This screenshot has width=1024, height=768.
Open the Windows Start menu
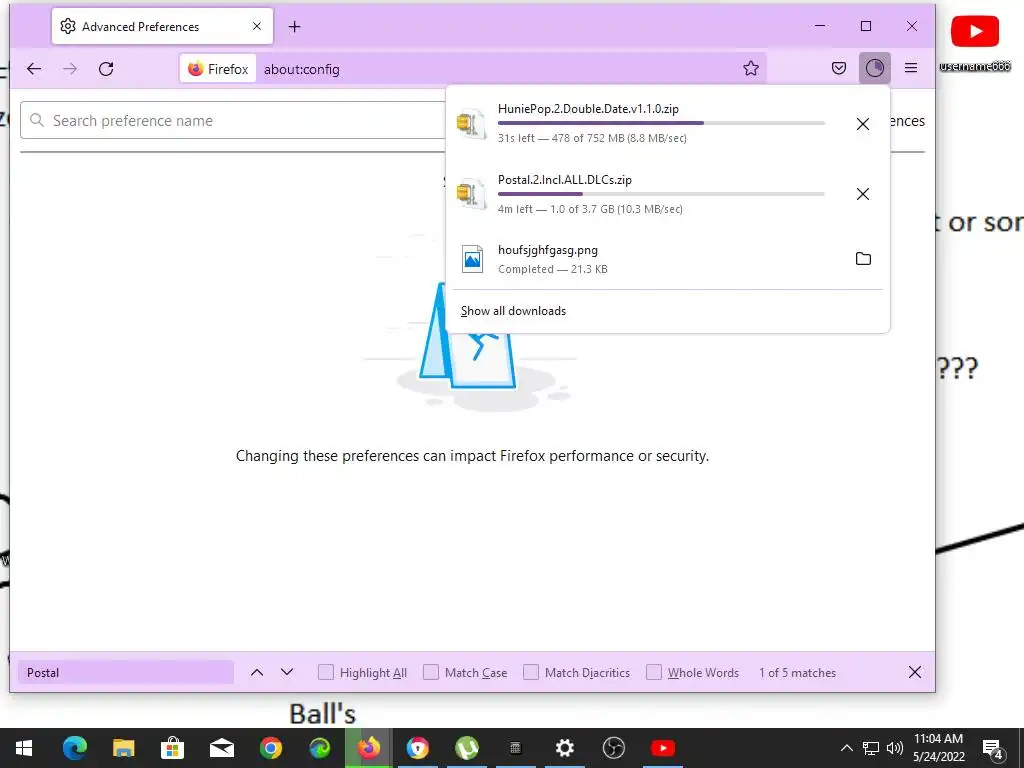(24, 748)
